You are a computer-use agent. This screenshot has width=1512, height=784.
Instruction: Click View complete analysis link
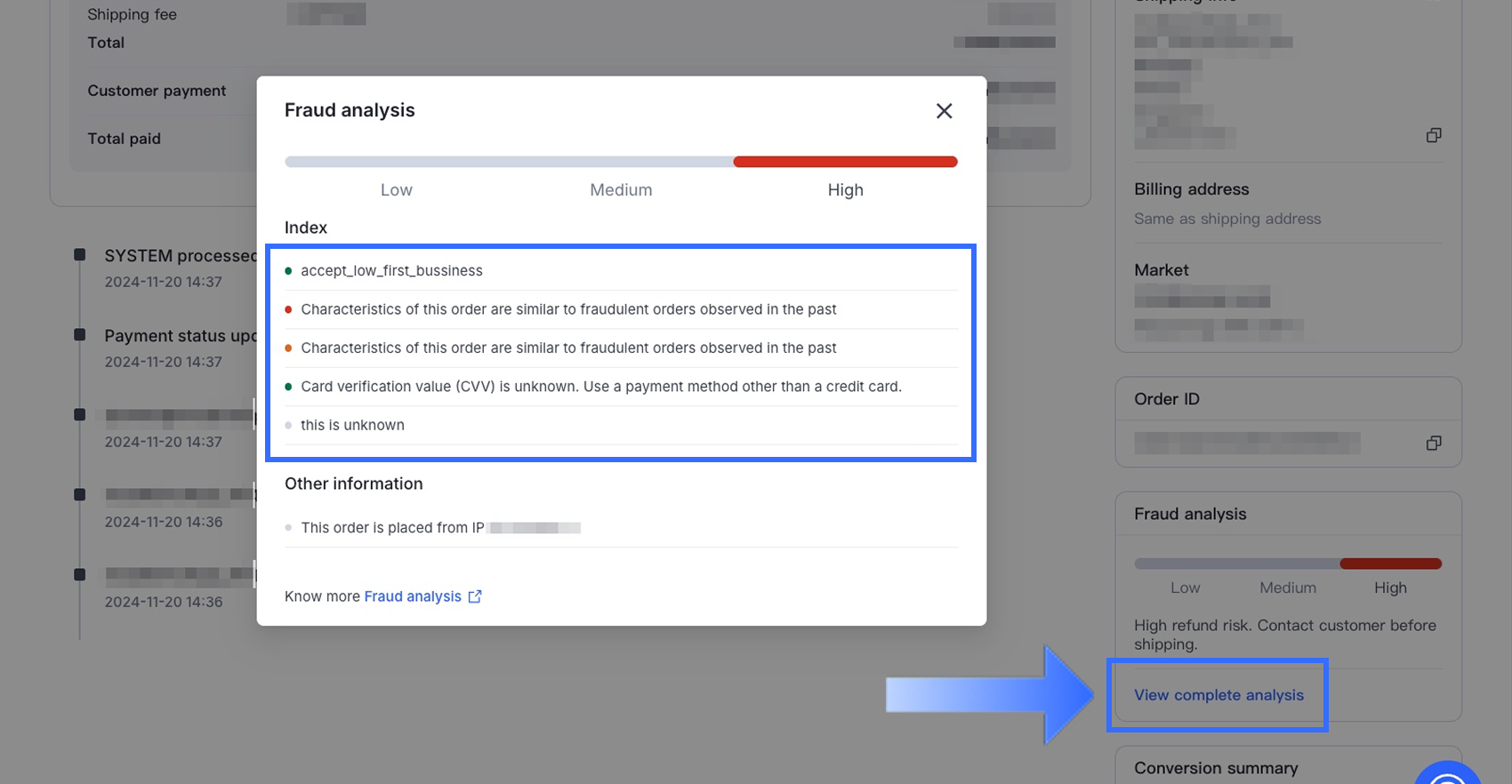pos(1218,695)
